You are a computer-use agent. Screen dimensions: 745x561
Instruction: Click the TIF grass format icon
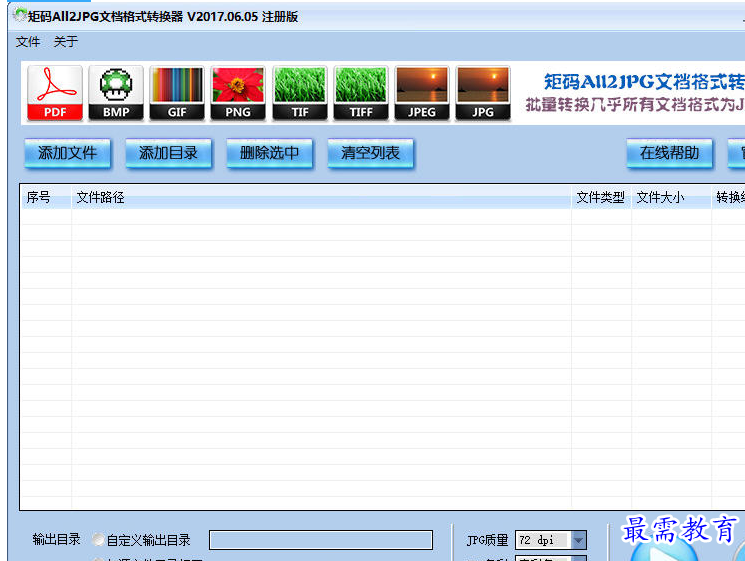click(300, 93)
